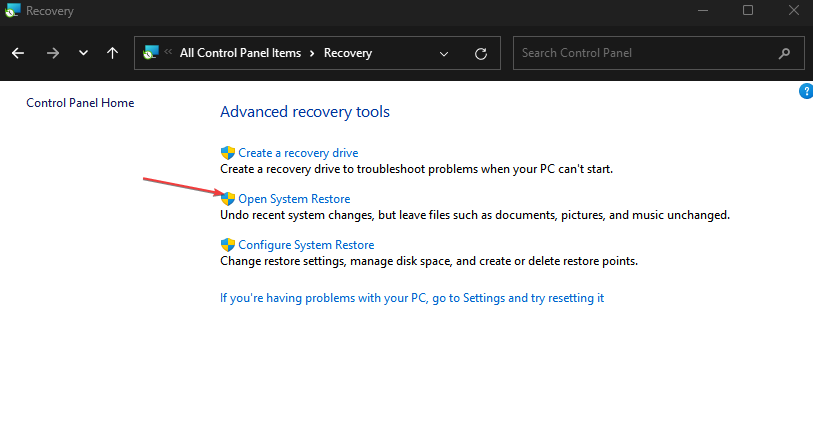813x445 pixels.
Task: Click the shield icon beside Configure System Restore
Action: (227, 245)
